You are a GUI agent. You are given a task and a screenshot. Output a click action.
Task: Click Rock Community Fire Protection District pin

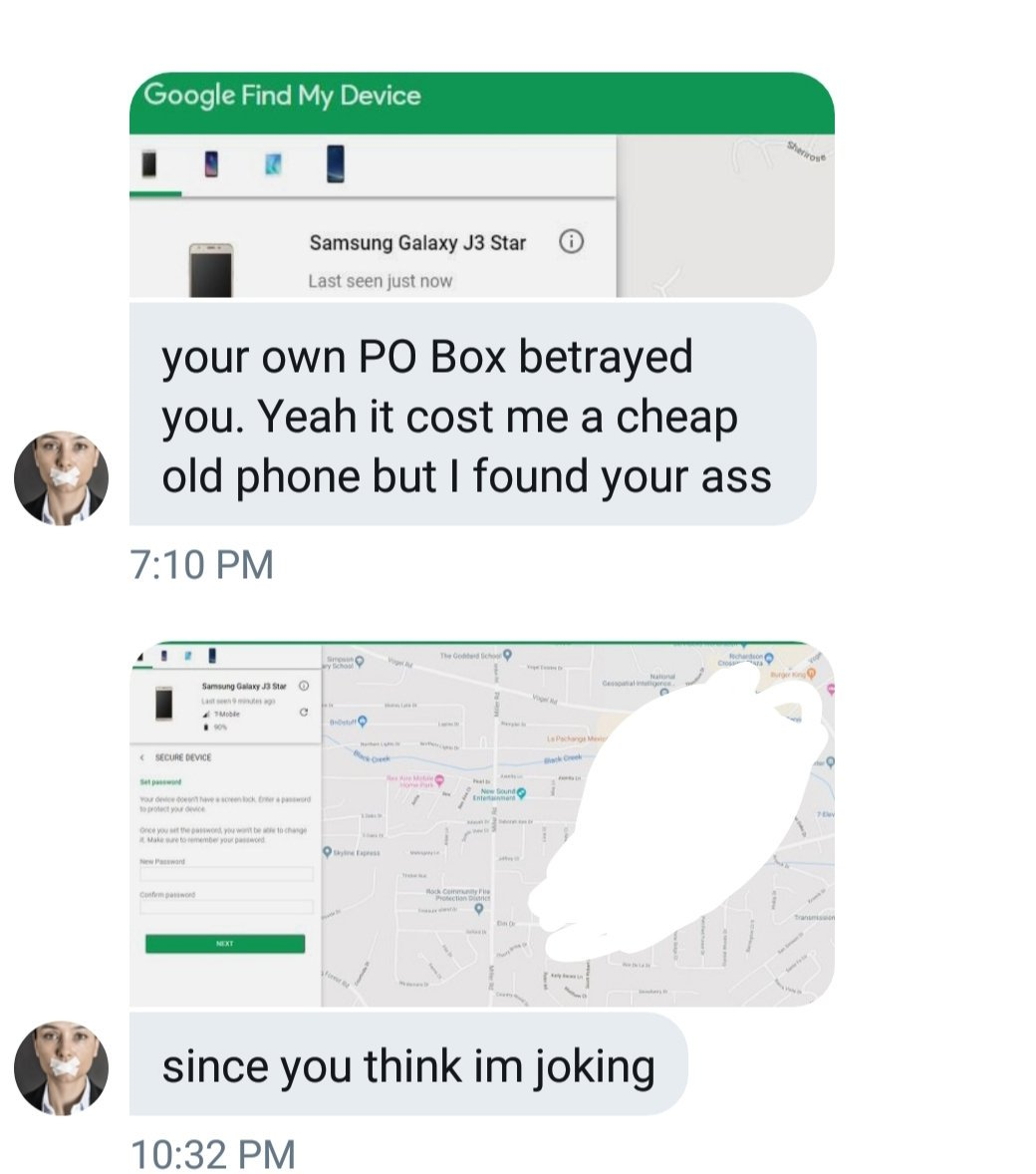coord(479,908)
